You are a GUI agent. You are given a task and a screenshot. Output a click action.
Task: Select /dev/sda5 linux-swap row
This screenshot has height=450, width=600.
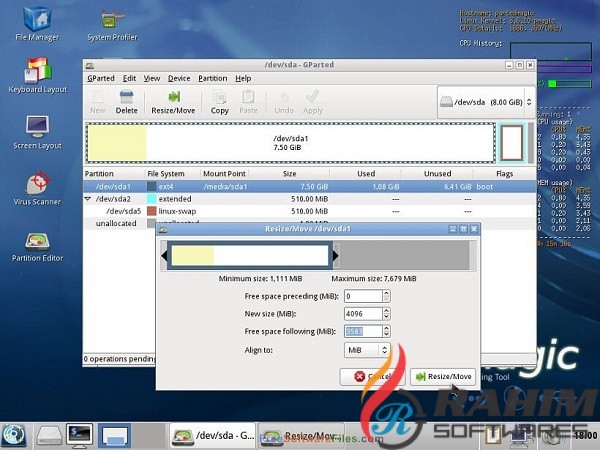pos(309,211)
